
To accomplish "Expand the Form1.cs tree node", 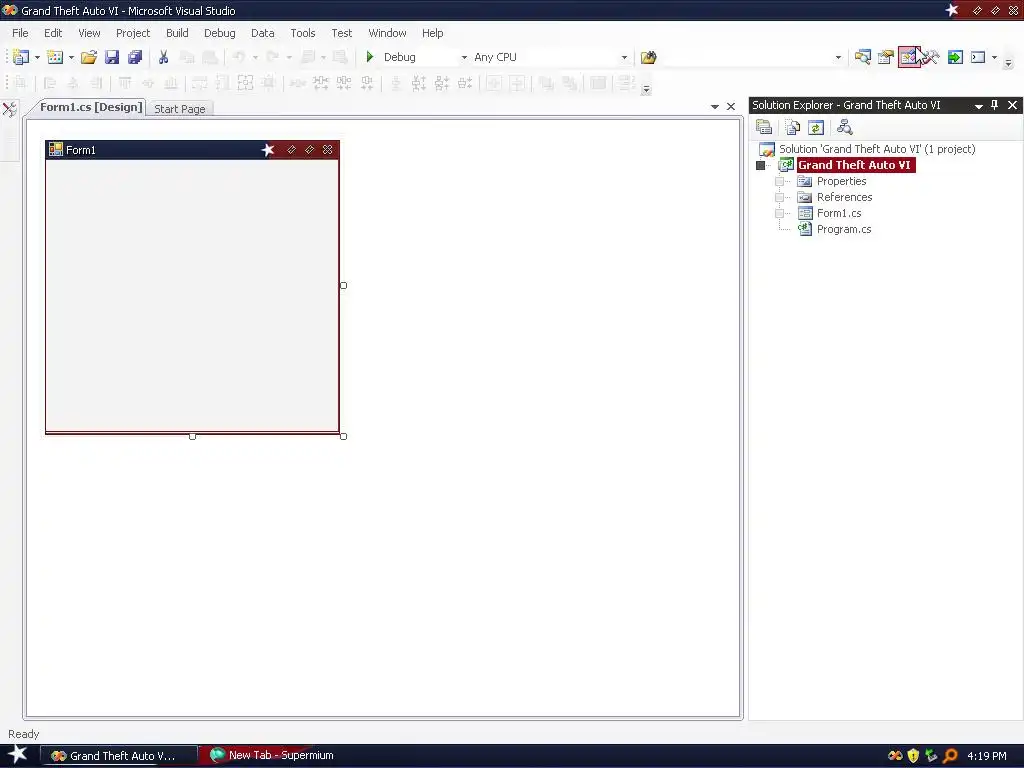I will (779, 214).
